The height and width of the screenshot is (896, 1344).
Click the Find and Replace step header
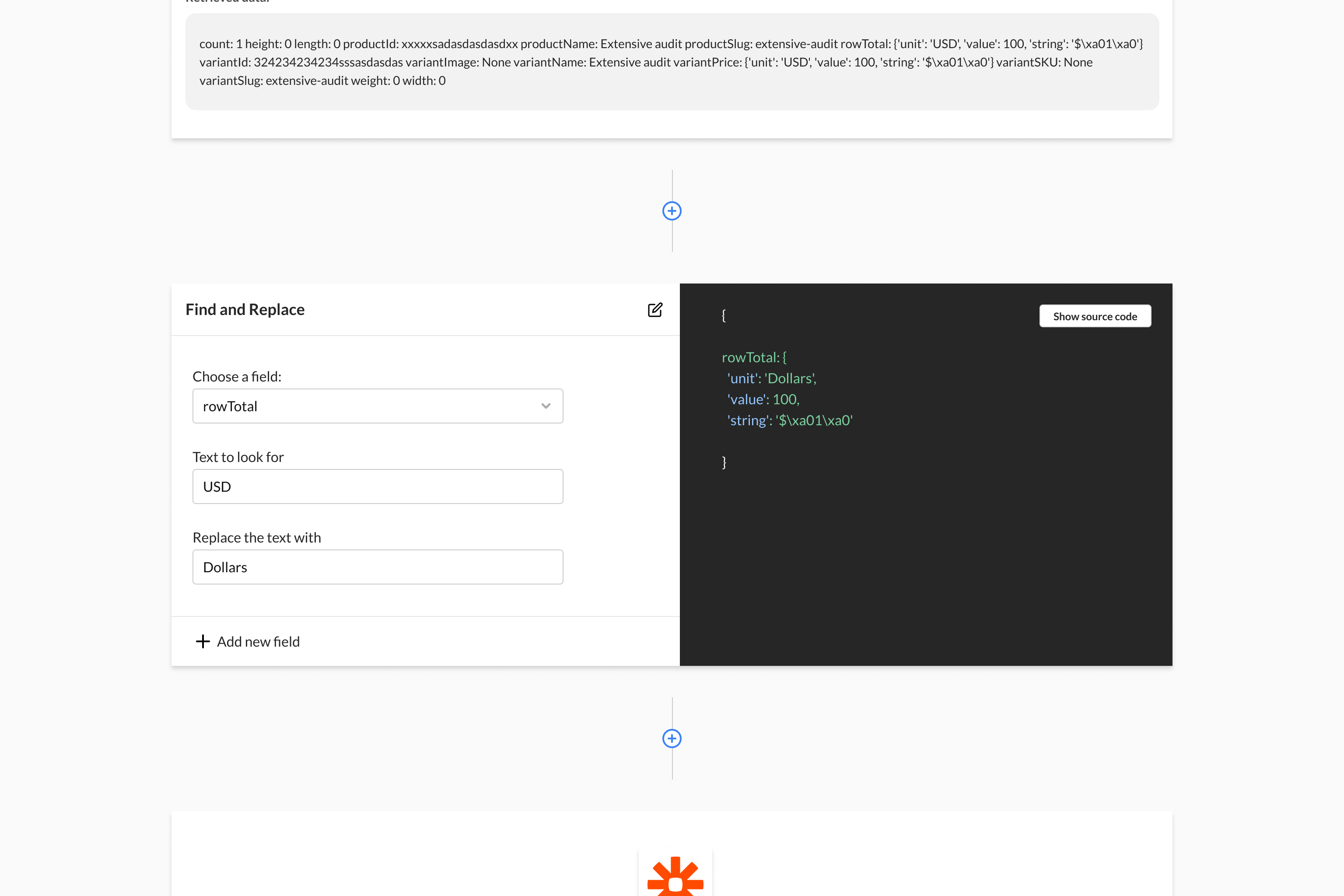(245, 309)
